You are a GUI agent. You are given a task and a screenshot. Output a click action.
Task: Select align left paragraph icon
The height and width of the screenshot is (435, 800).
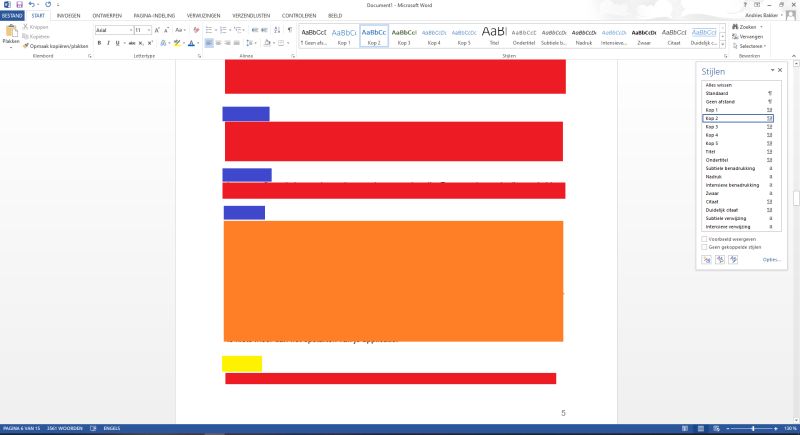(209, 43)
